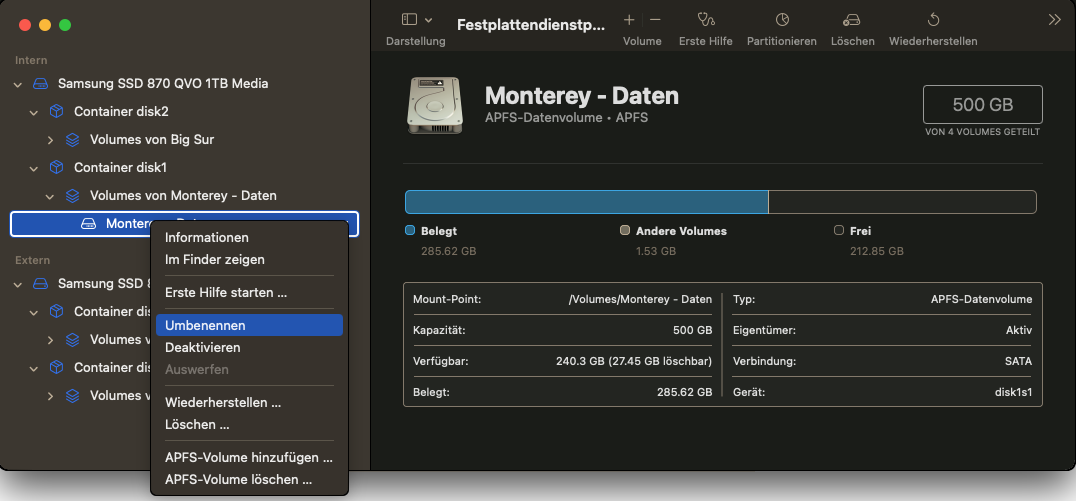Click the Monterey - Daten title heading
Image resolution: width=1076 pixels, height=501 pixels.
pyautogui.click(x=582, y=95)
